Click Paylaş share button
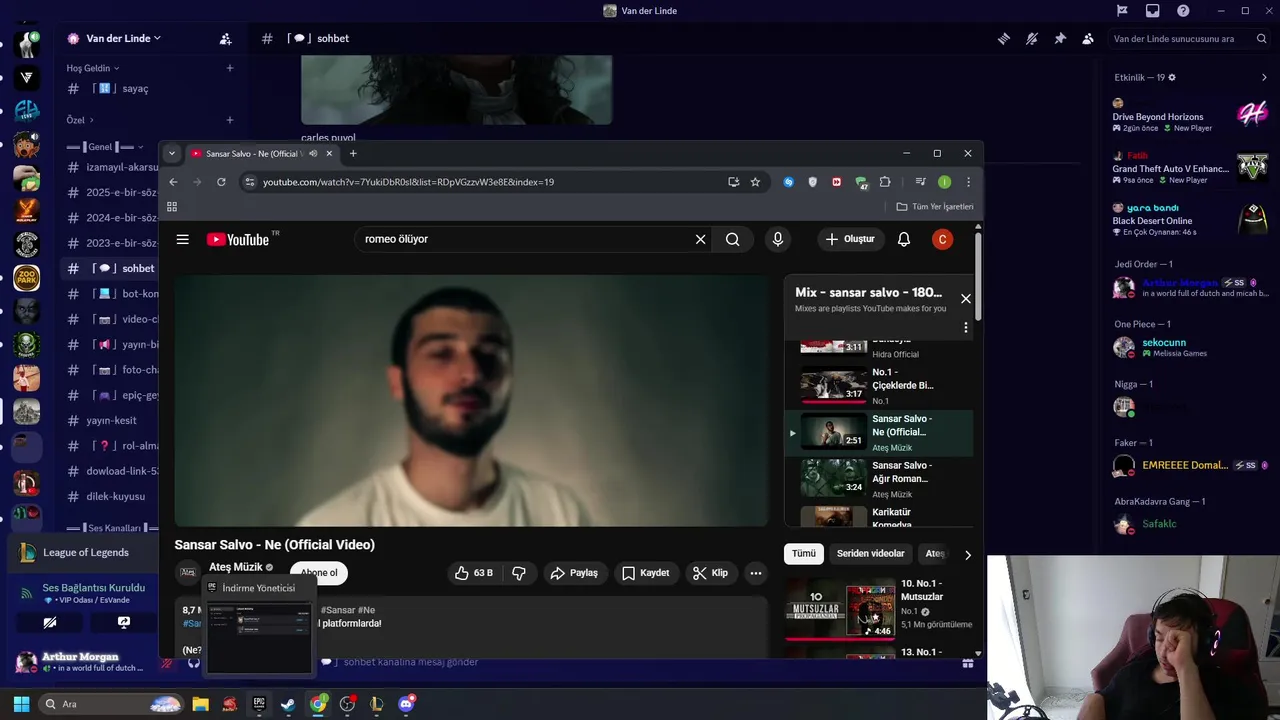Image resolution: width=1280 pixels, height=720 pixels. pyautogui.click(x=574, y=573)
